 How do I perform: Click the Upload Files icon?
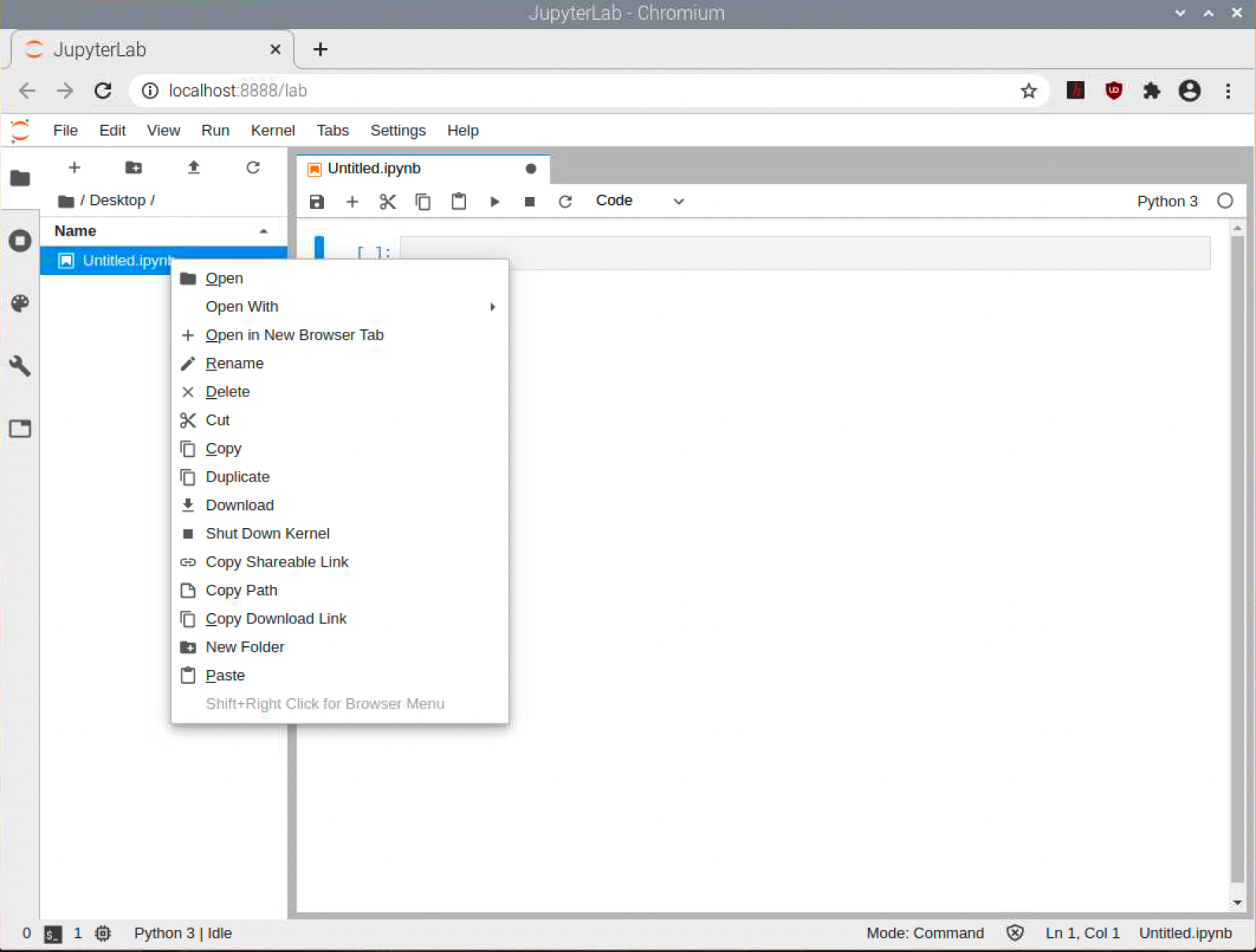[x=193, y=167]
